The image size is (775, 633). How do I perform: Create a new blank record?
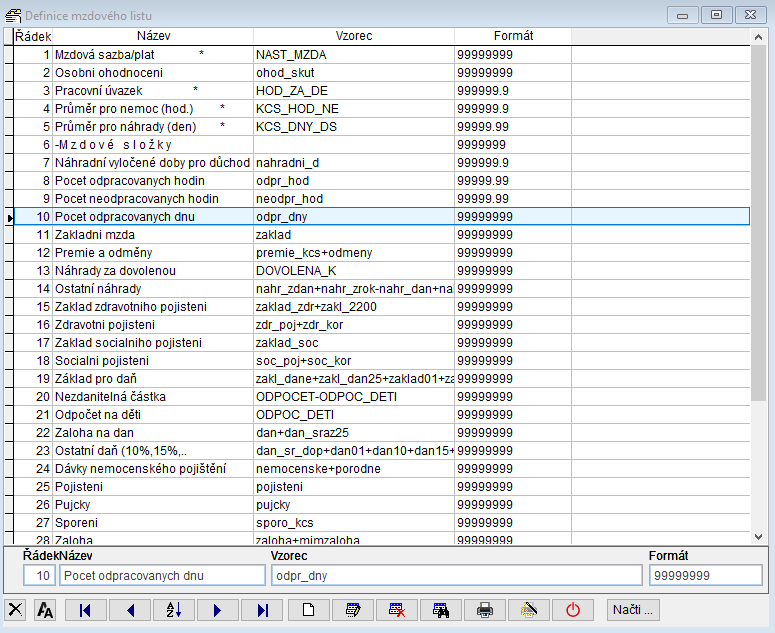pyautogui.click(x=308, y=610)
